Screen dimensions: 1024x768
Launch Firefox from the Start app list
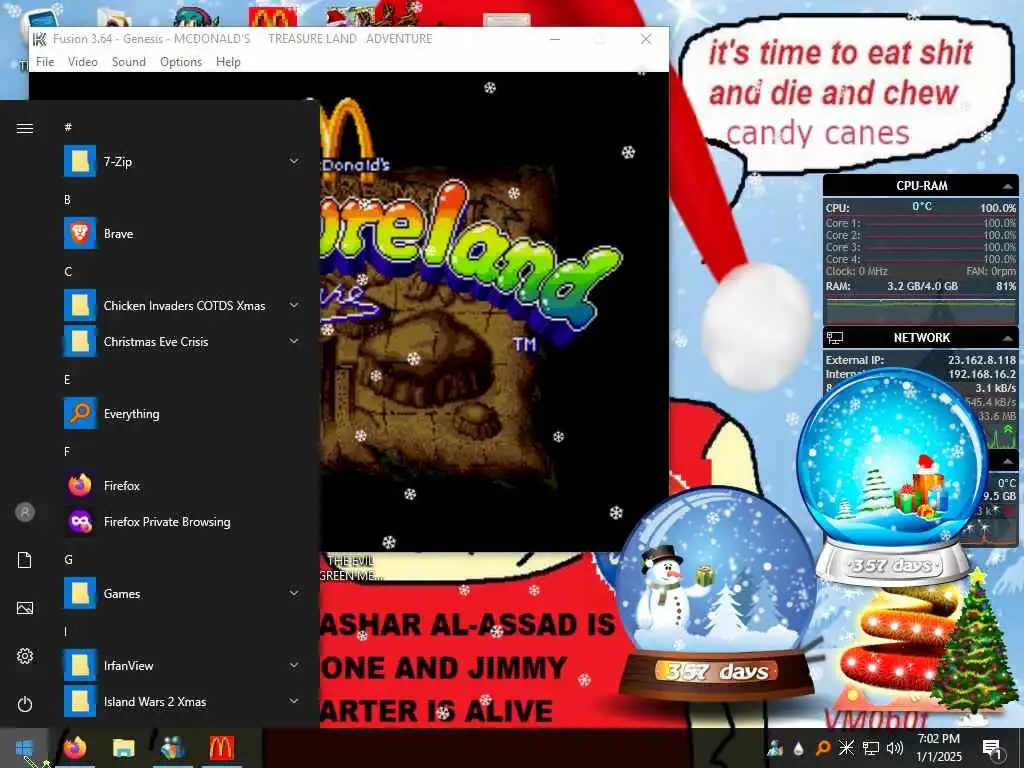coord(80,485)
